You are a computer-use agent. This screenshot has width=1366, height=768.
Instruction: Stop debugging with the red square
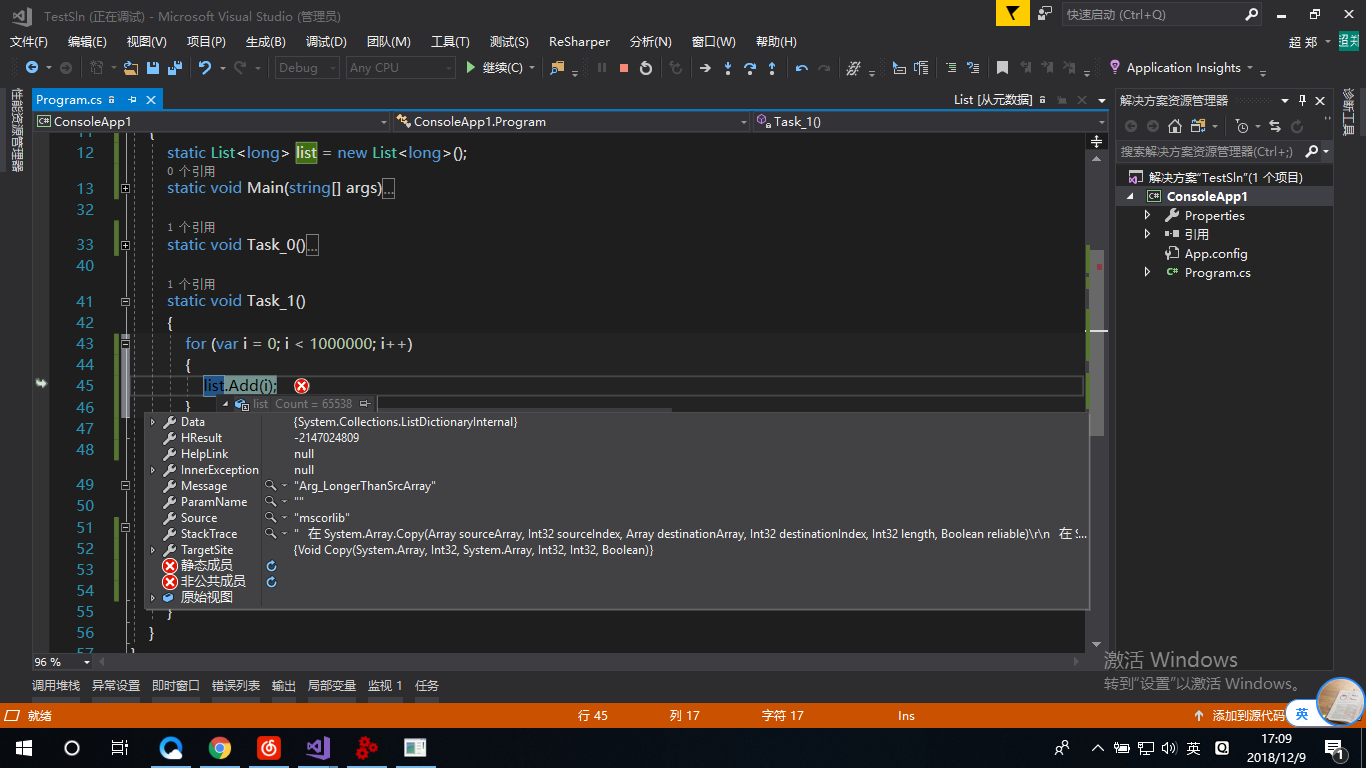(x=624, y=68)
